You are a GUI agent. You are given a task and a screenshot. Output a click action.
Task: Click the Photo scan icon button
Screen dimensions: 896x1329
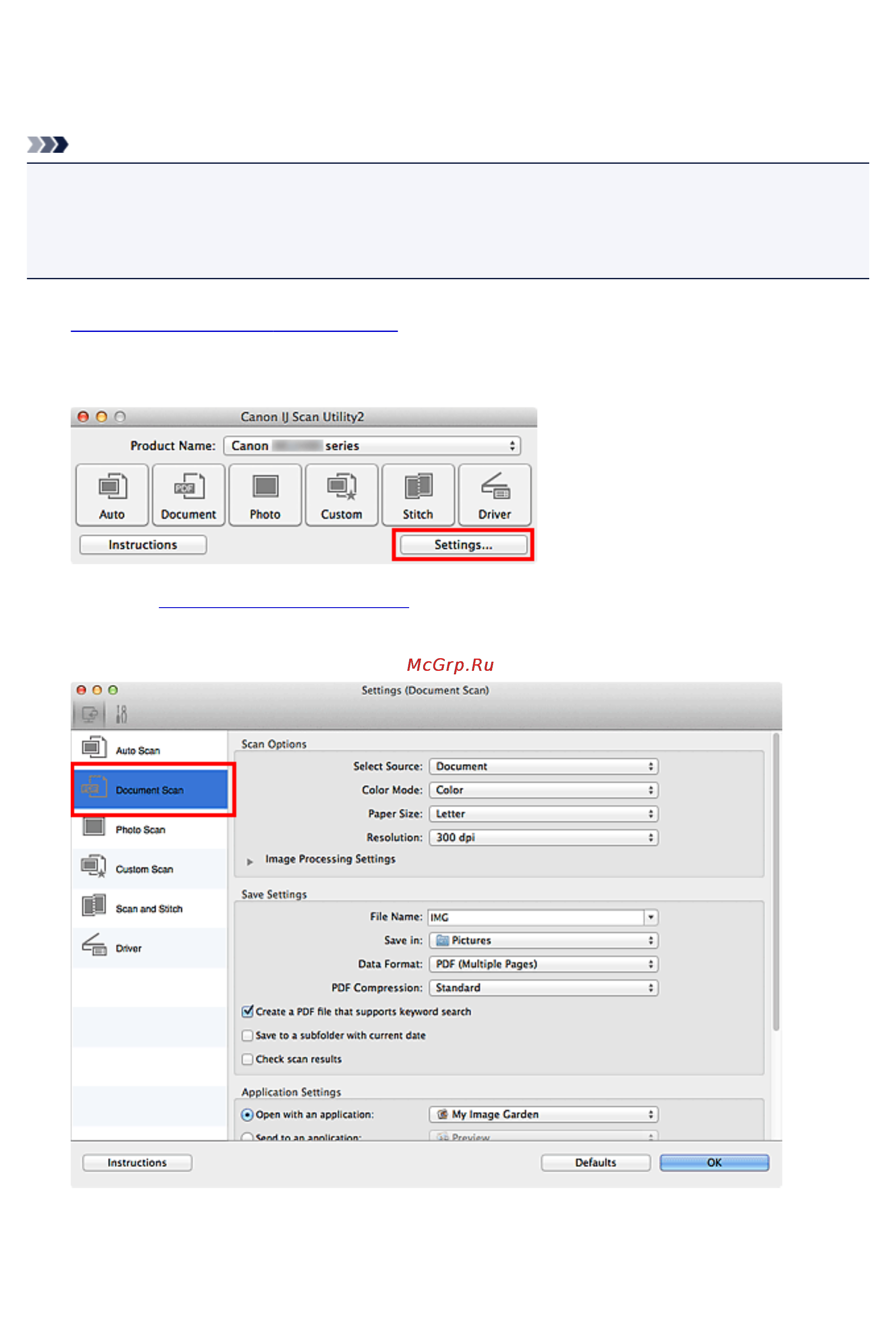tap(265, 495)
